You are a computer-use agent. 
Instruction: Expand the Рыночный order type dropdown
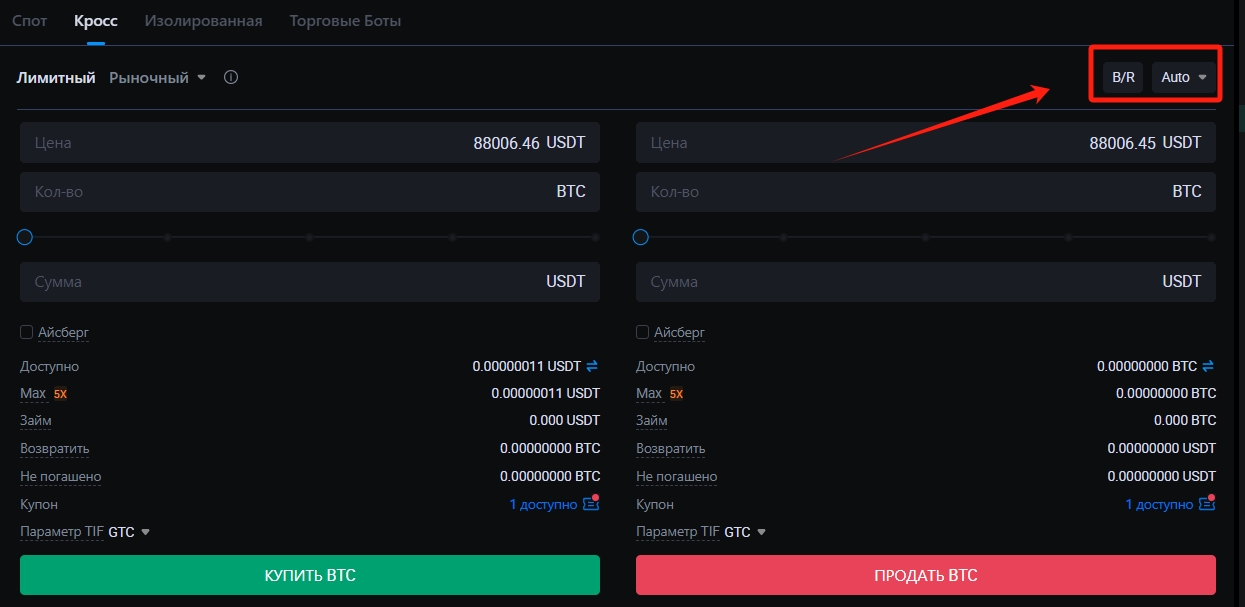pyautogui.click(x=158, y=77)
